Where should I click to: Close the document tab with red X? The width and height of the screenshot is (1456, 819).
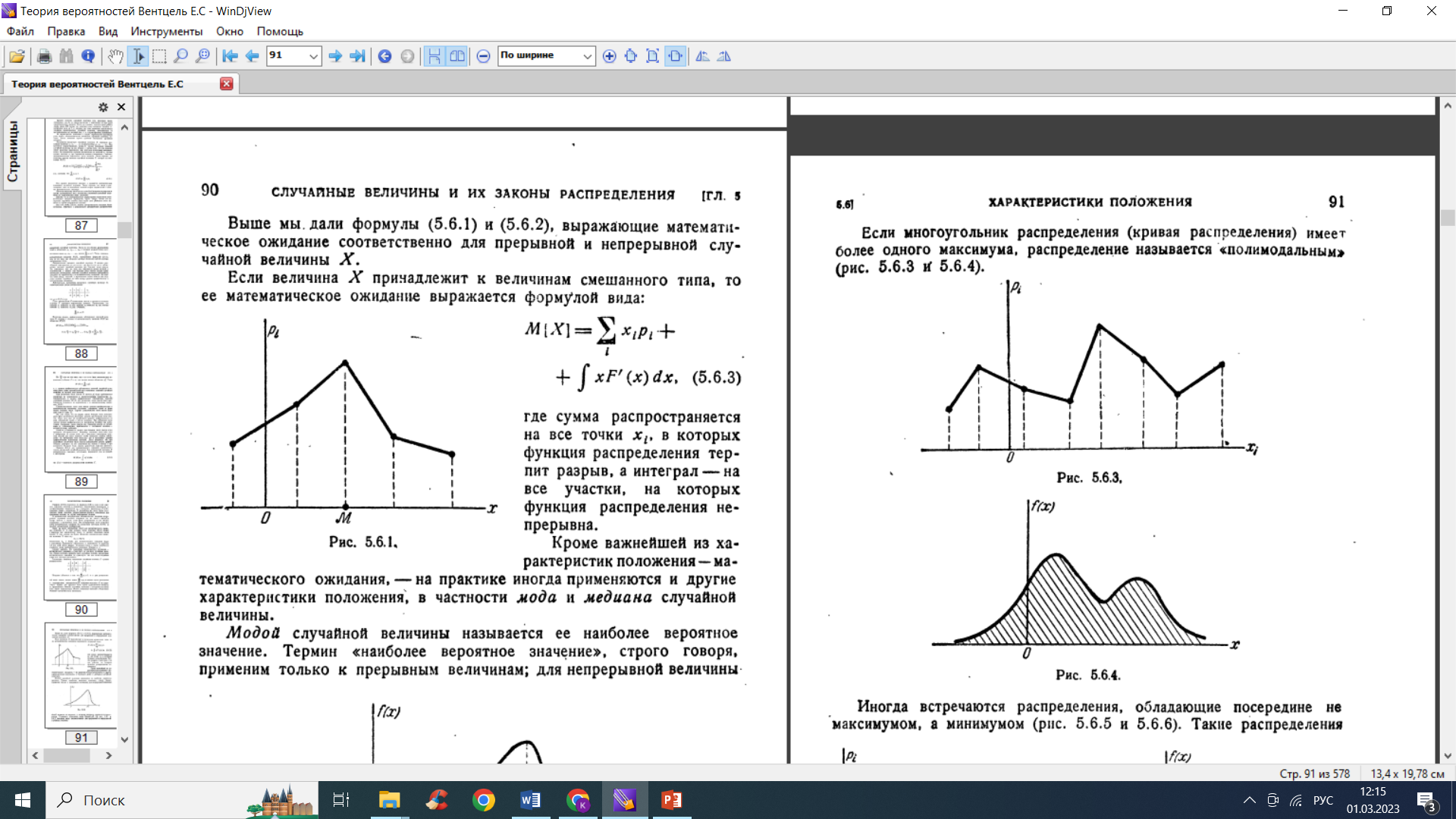(226, 83)
